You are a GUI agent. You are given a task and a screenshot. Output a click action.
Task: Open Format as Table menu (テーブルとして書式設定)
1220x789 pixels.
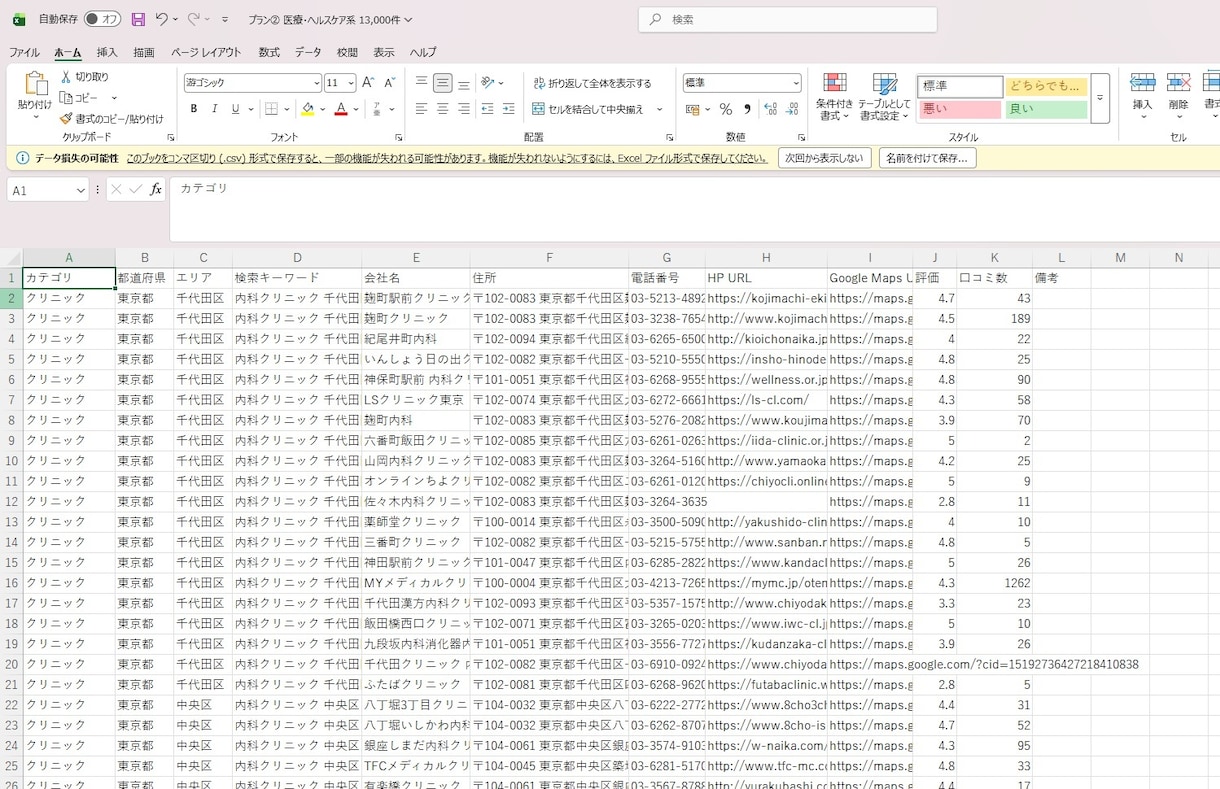point(884,97)
